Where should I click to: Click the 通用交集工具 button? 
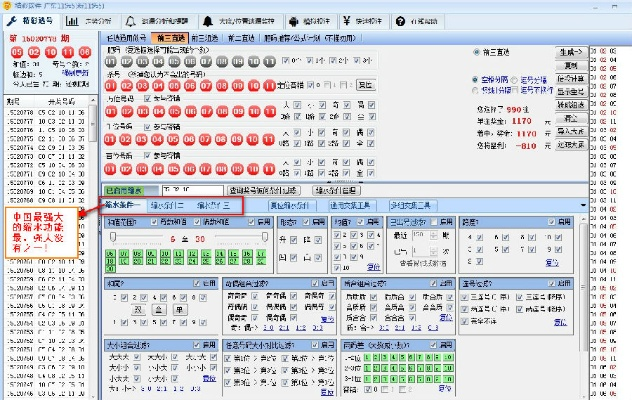click(350, 205)
